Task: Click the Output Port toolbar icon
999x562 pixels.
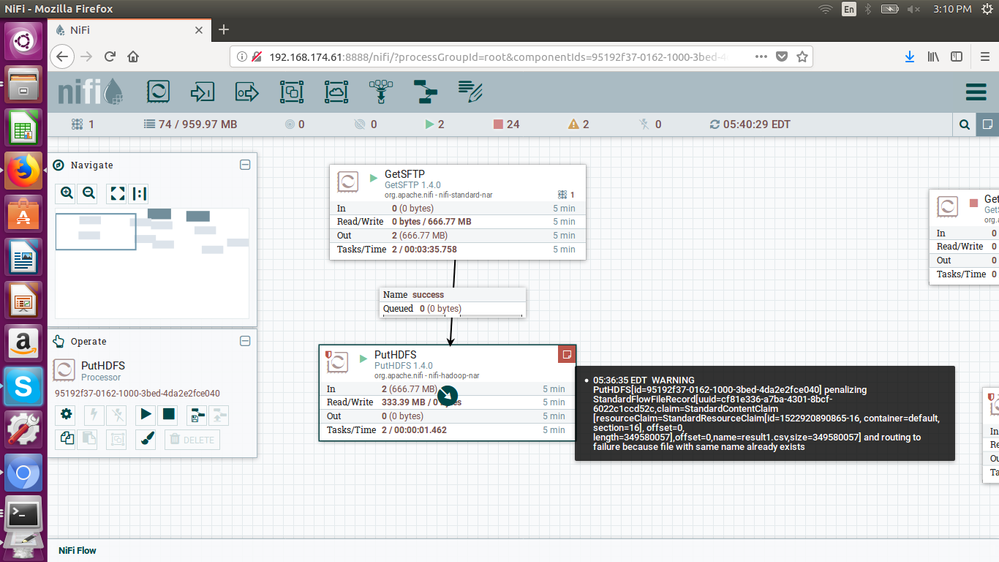Action: [x=247, y=93]
